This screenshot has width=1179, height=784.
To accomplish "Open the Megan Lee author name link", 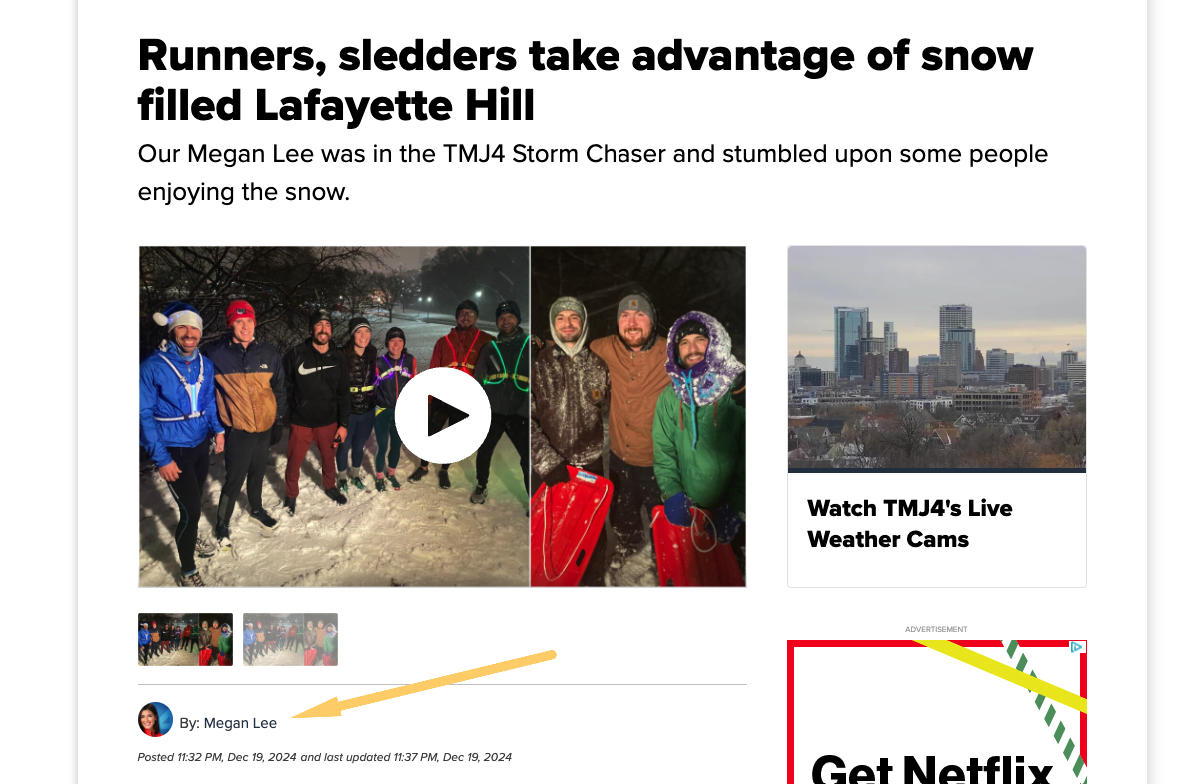I will [240, 723].
